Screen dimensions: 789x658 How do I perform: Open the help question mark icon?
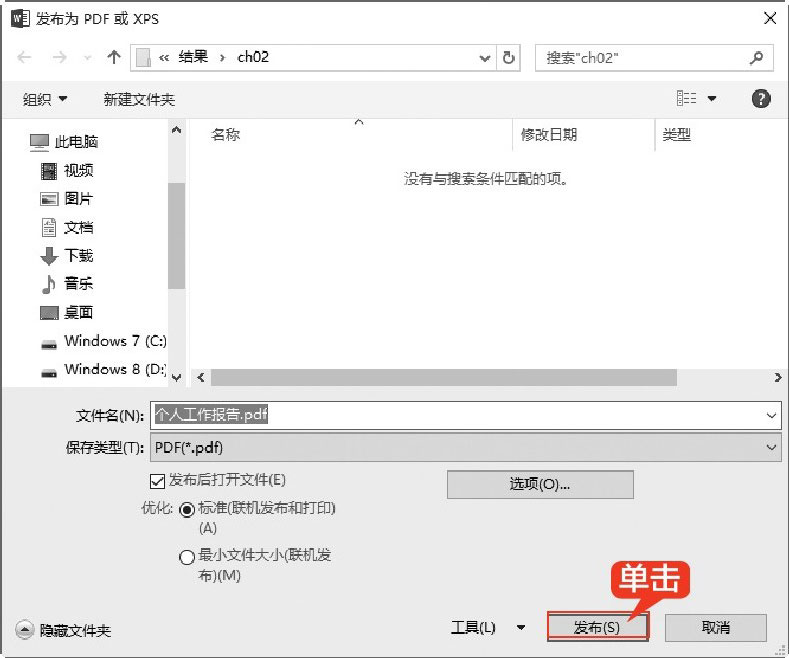tap(761, 99)
